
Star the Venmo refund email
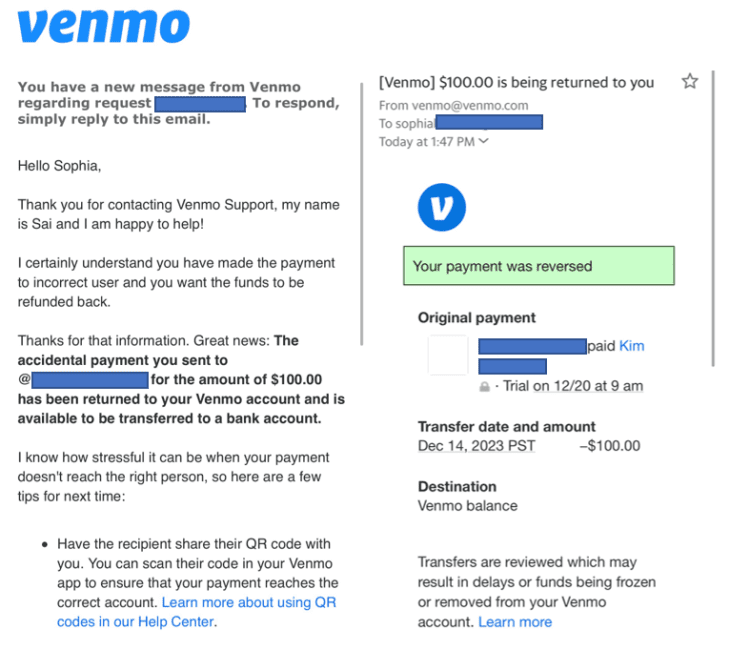[689, 82]
